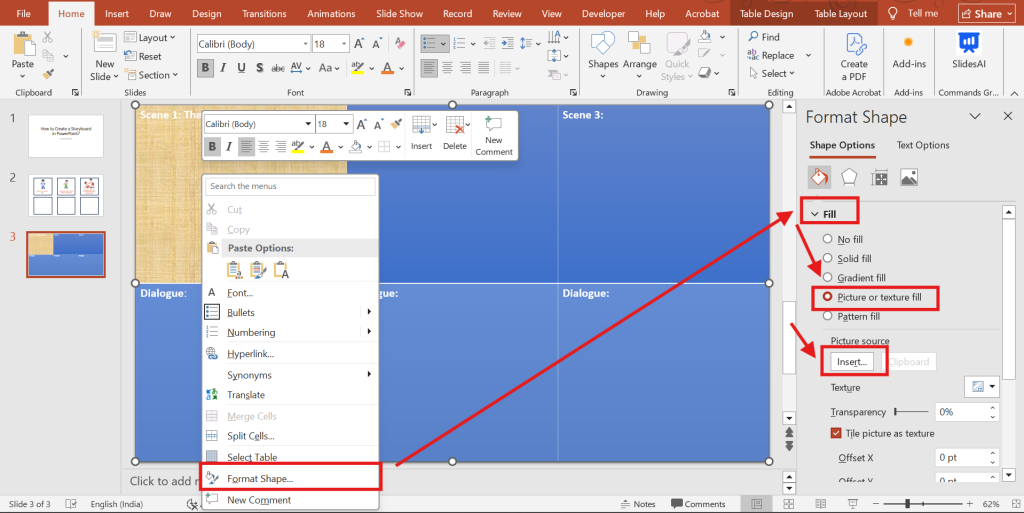1024x513 pixels.
Task: Click the Fill & Line paint bucket icon
Action: point(819,177)
